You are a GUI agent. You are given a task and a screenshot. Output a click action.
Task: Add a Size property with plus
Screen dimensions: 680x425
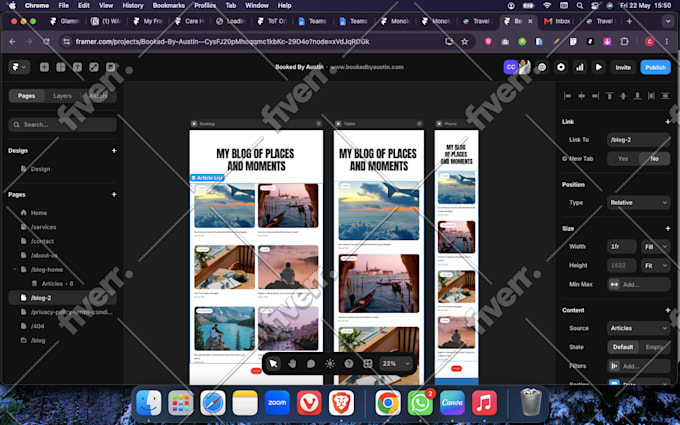[x=668, y=229]
